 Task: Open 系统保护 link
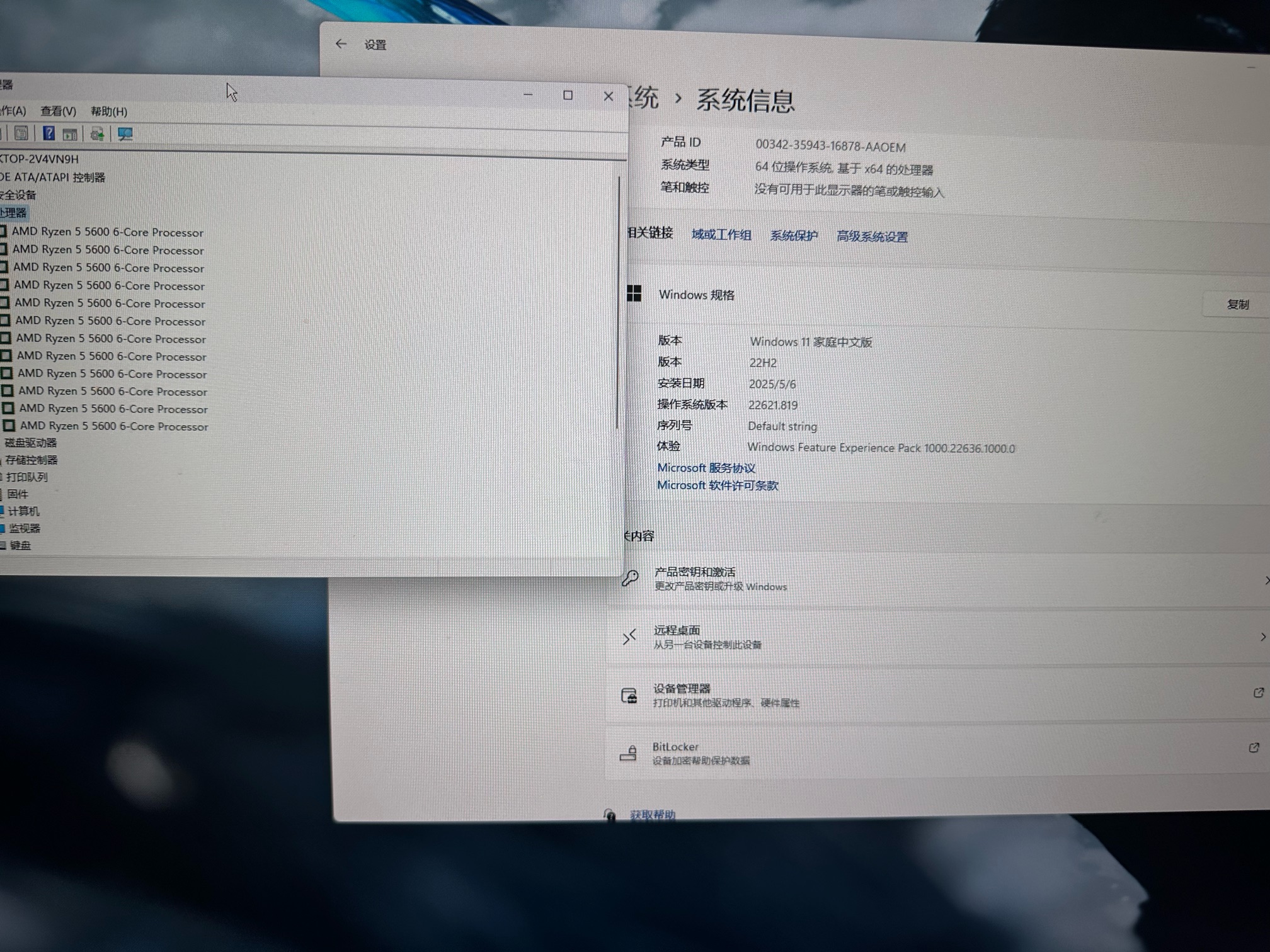tap(794, 236)
